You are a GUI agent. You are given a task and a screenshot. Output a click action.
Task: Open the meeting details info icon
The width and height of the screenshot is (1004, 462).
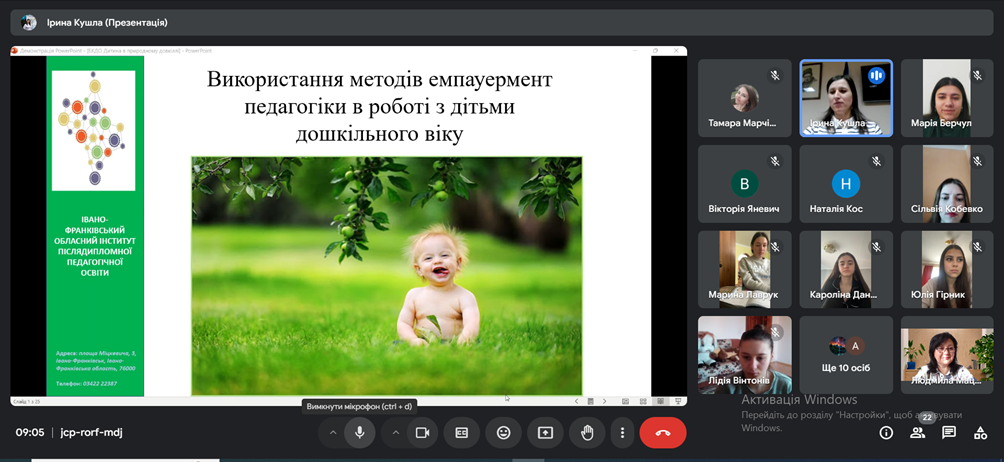point(886,433)
